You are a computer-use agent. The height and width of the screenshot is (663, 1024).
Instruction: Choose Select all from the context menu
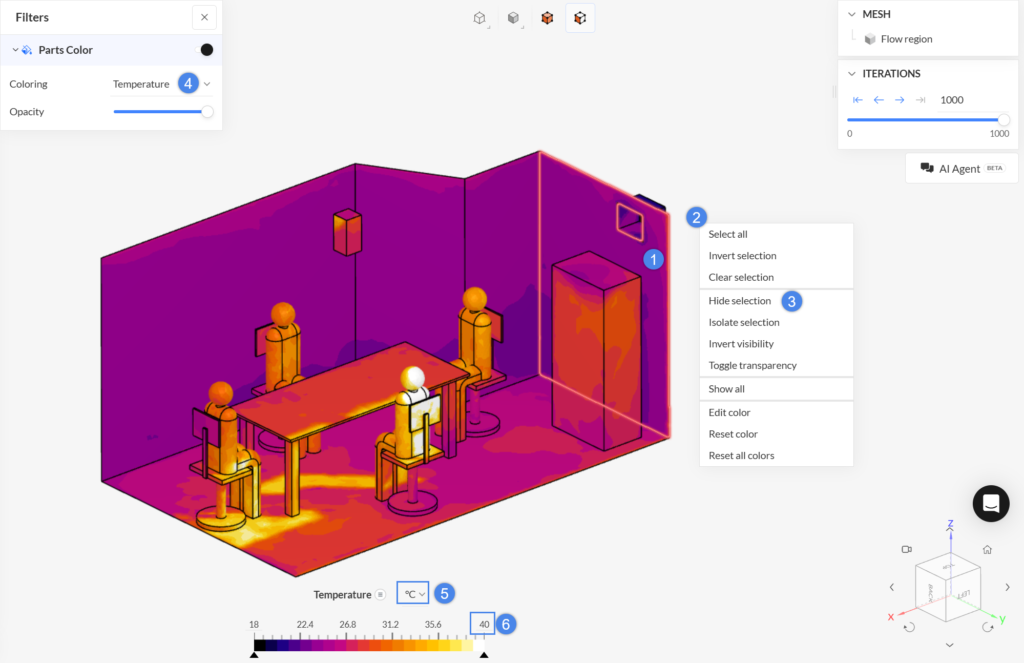tap(776, 234)
